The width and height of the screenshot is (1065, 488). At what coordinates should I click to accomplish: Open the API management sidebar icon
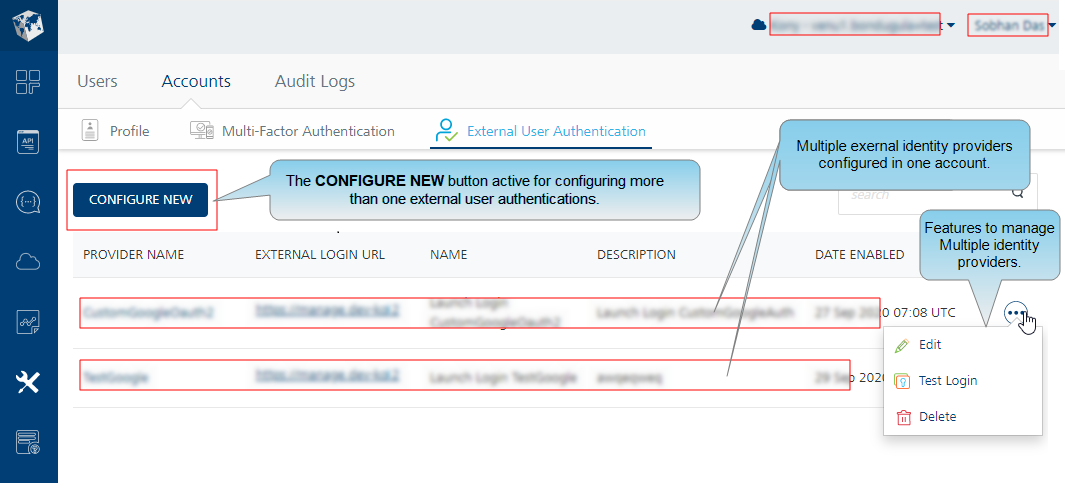coord(29,141)
